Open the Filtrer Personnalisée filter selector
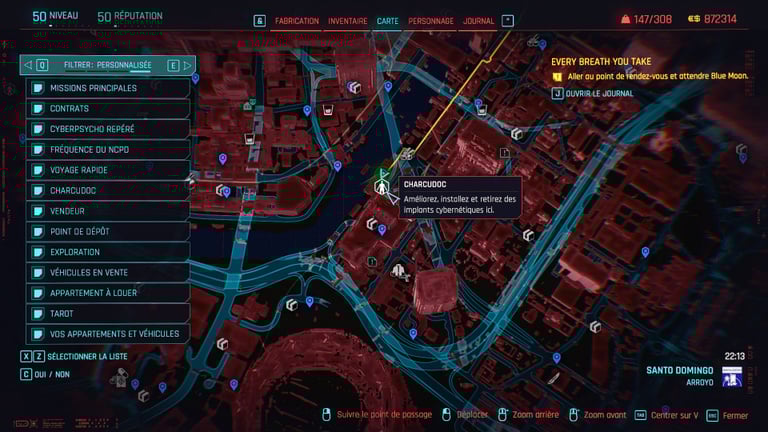 [108, 65]
